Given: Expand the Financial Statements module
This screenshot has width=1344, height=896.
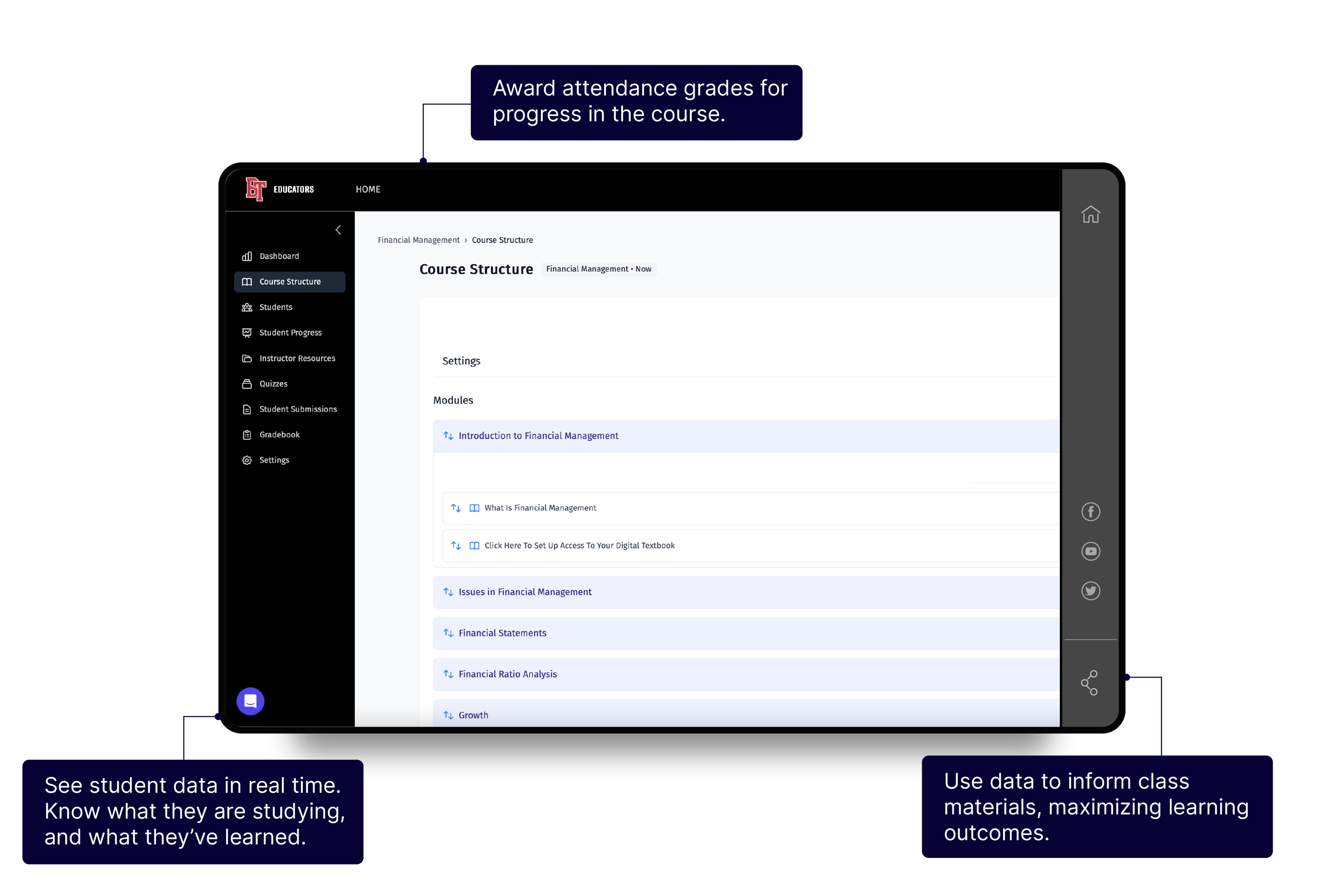Looking at the screenshot, I should (x=502, y=633).
